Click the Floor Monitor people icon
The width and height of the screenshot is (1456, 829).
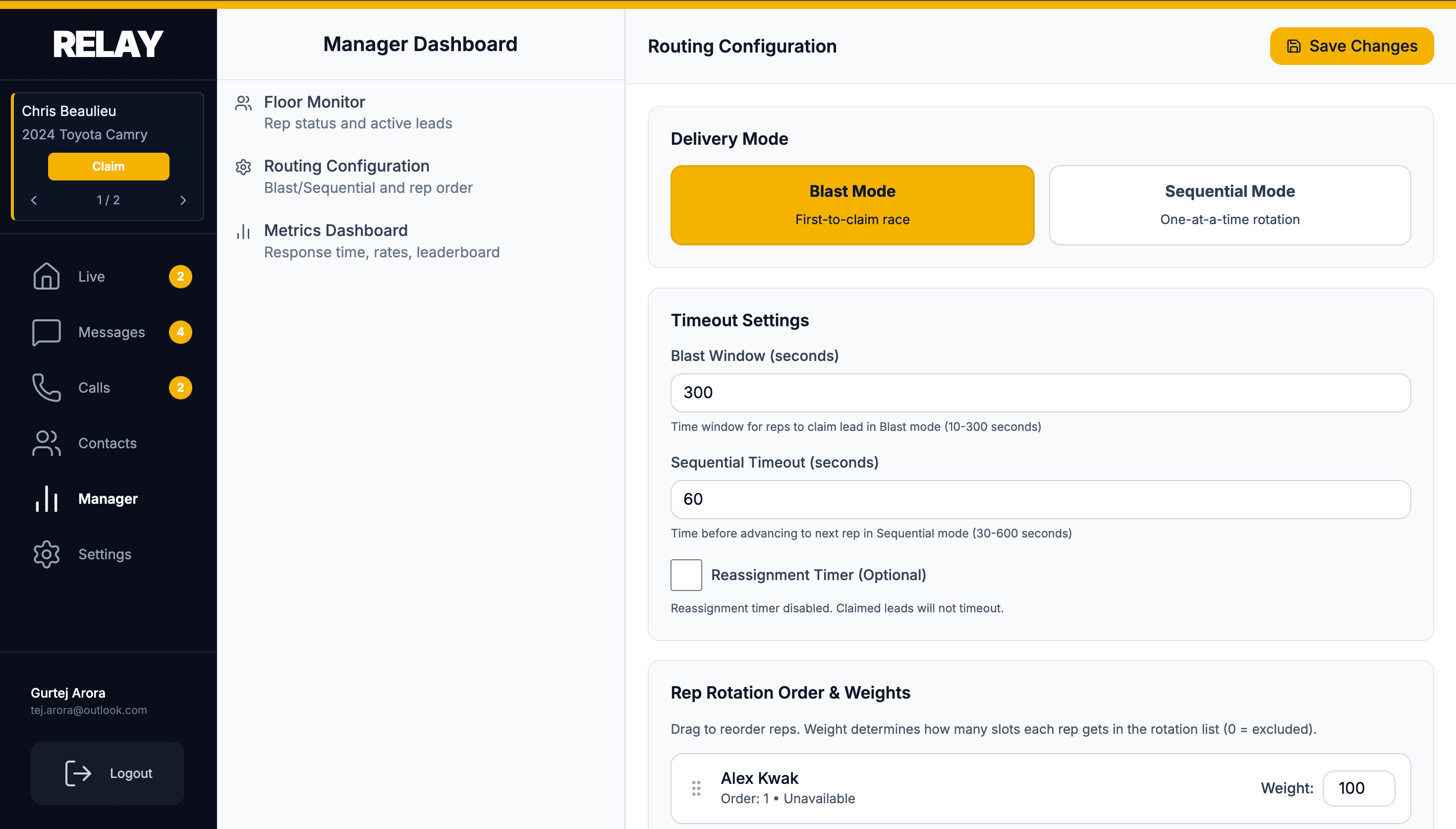243,104
